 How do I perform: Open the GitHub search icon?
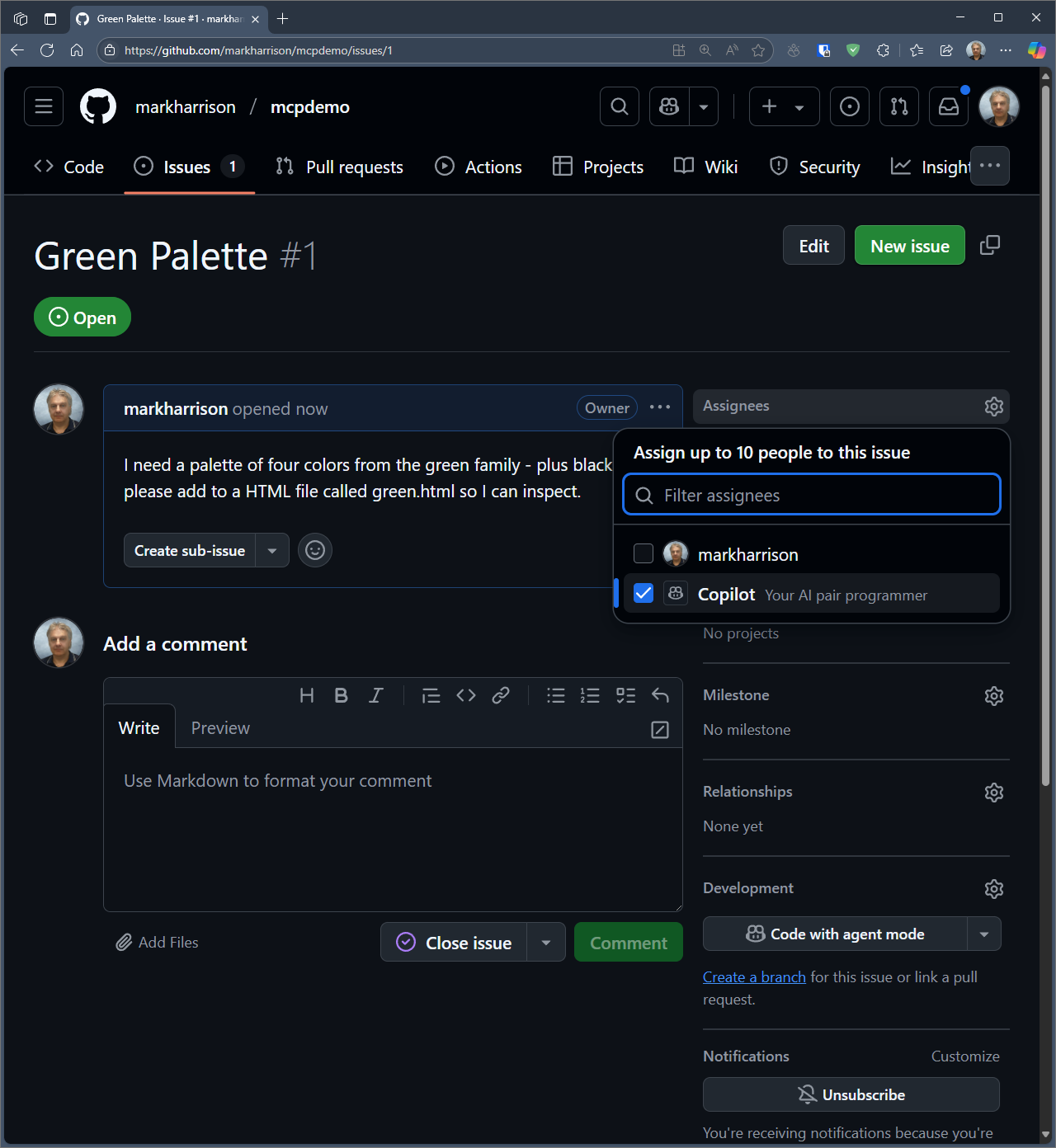620,106
